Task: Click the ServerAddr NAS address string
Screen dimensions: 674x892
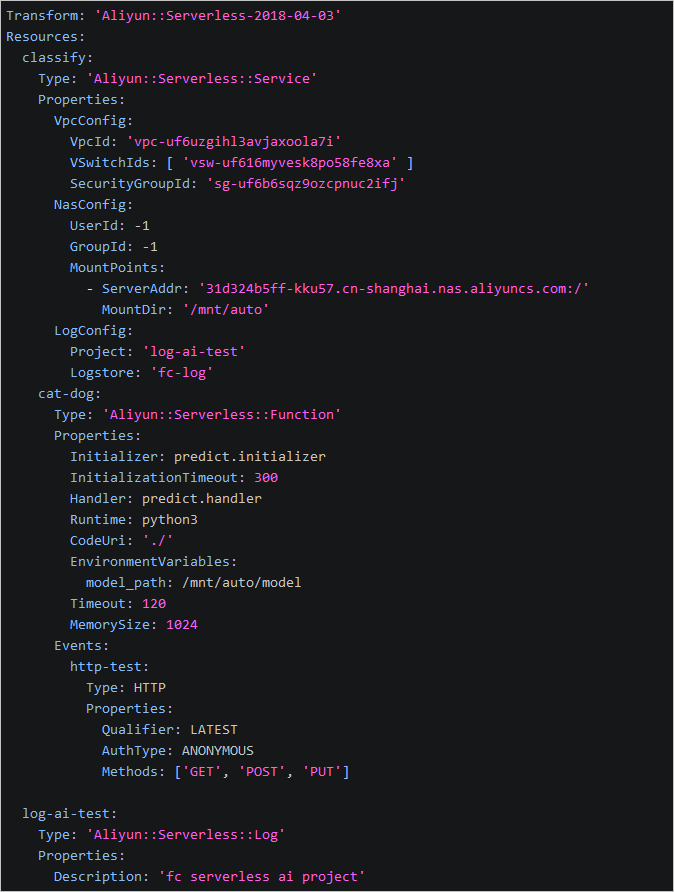Action: coord(393,288)
